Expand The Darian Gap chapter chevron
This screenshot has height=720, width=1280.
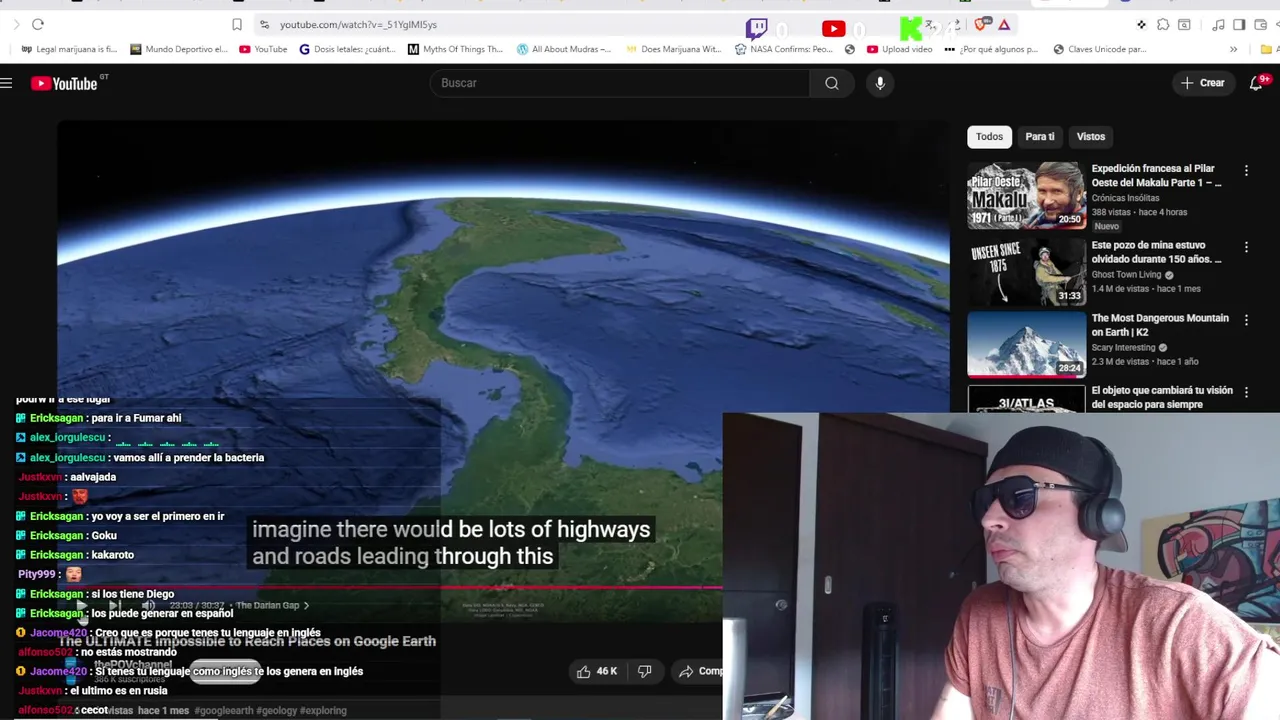pyautogui.click(x=306, y=606)
